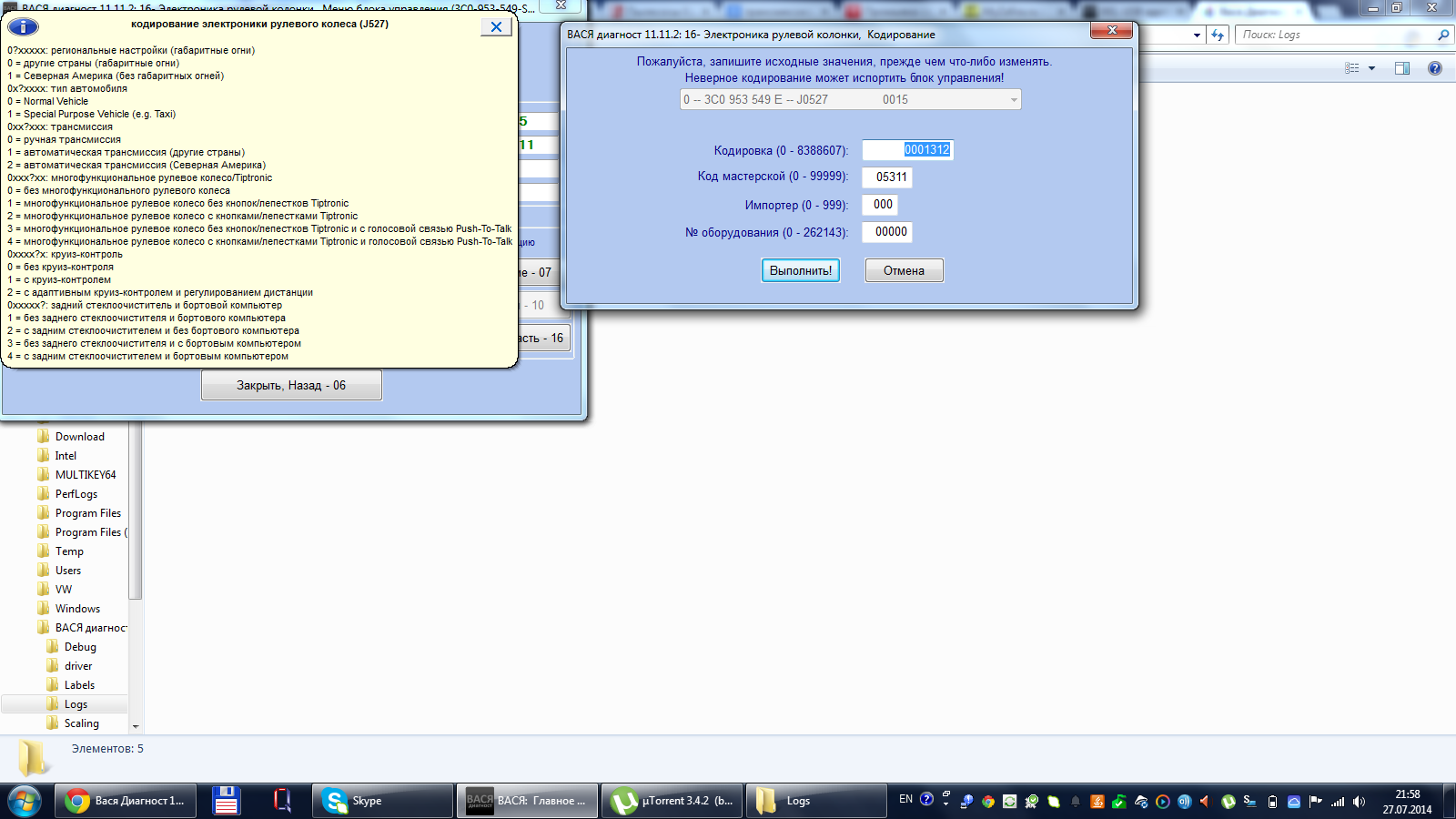This screenshot has height=819, width=1456.
Task: Open the Windows Start menu orb
Action: pos(25,801)
